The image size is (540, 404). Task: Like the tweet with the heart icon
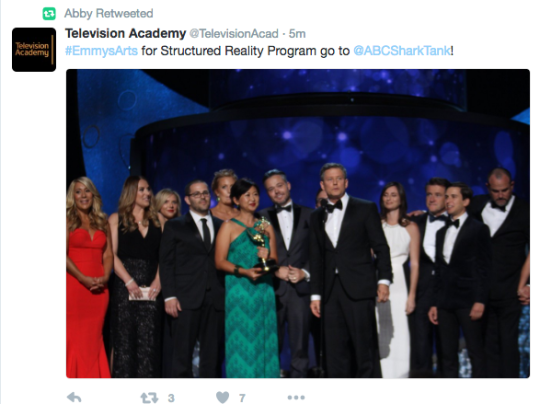click(222, 397)
